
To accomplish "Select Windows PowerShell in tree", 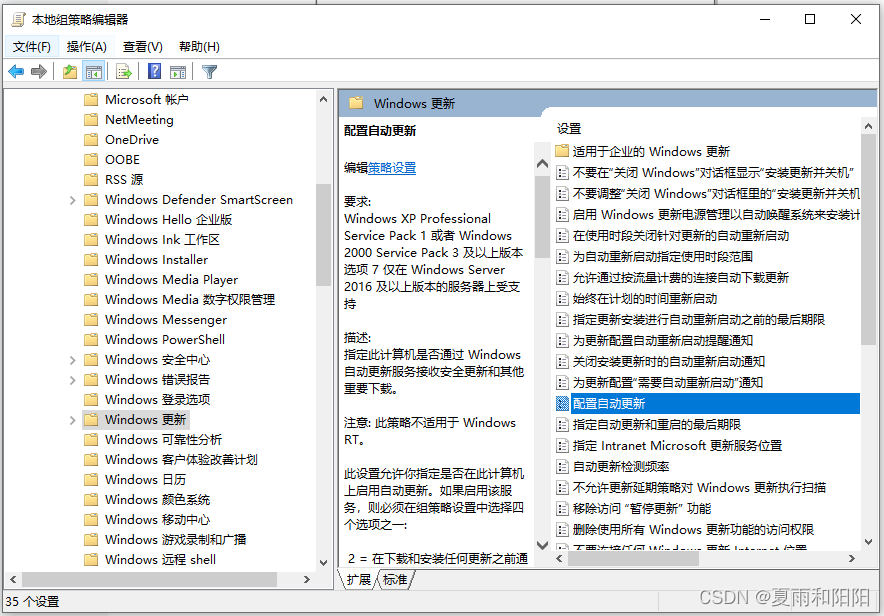I will click(165, 339).
